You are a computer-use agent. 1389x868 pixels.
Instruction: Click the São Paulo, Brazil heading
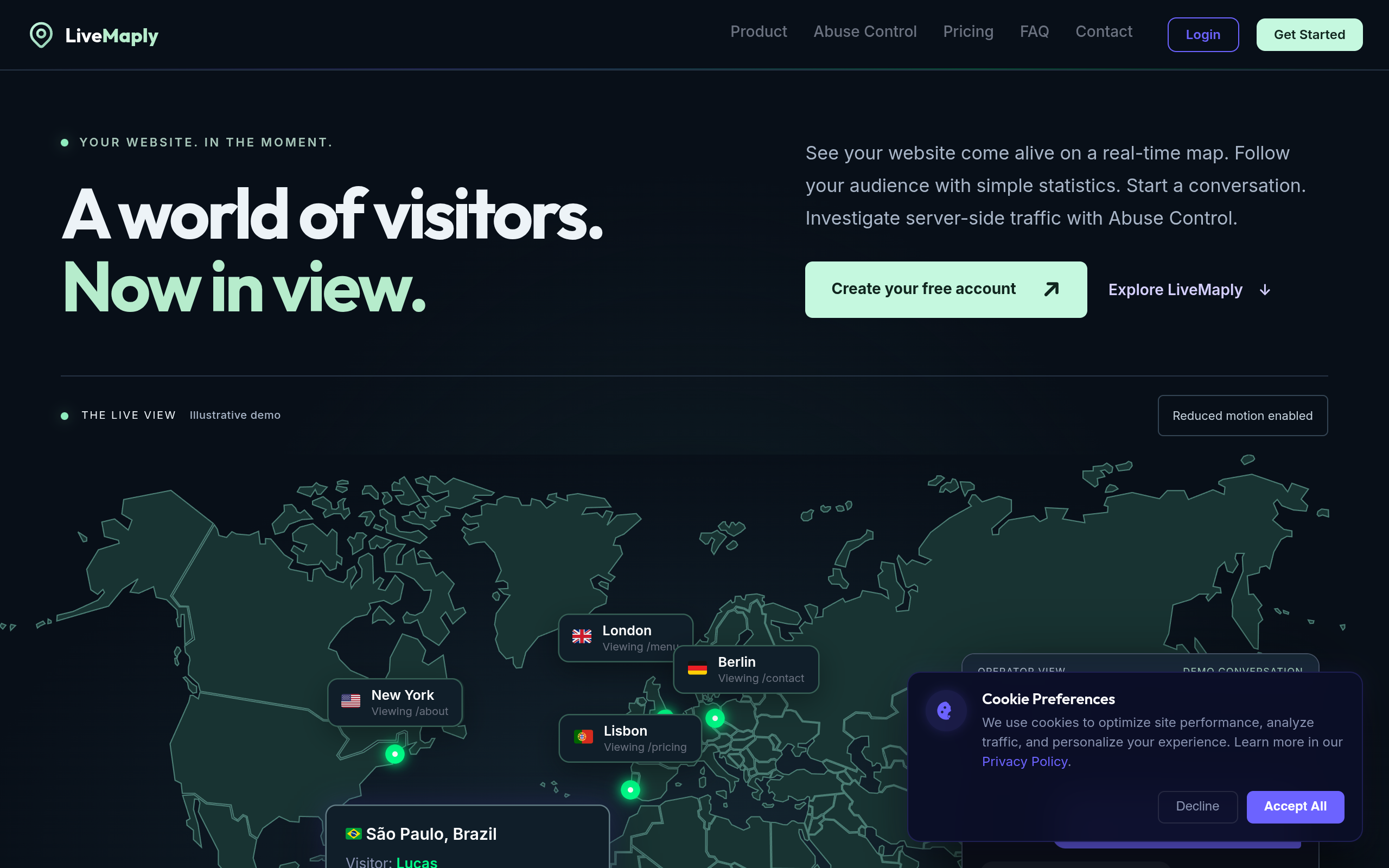pyautogui.click(x=431, y=834)
